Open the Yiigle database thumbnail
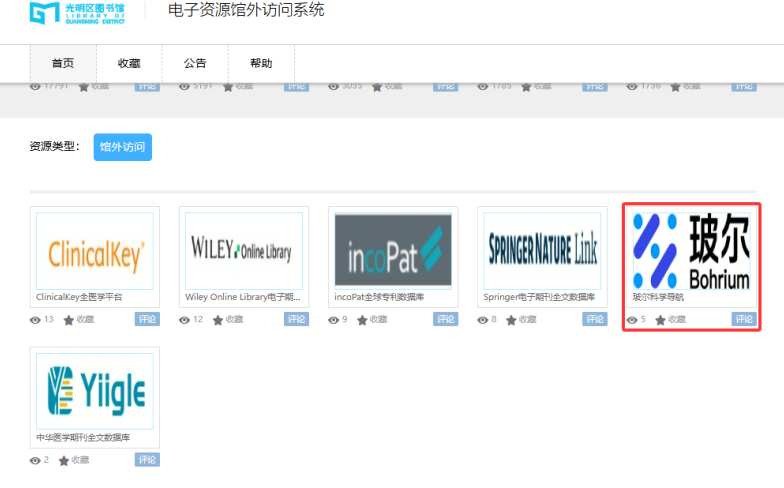This screenshot has width=784, height=488. coord(95,391)
